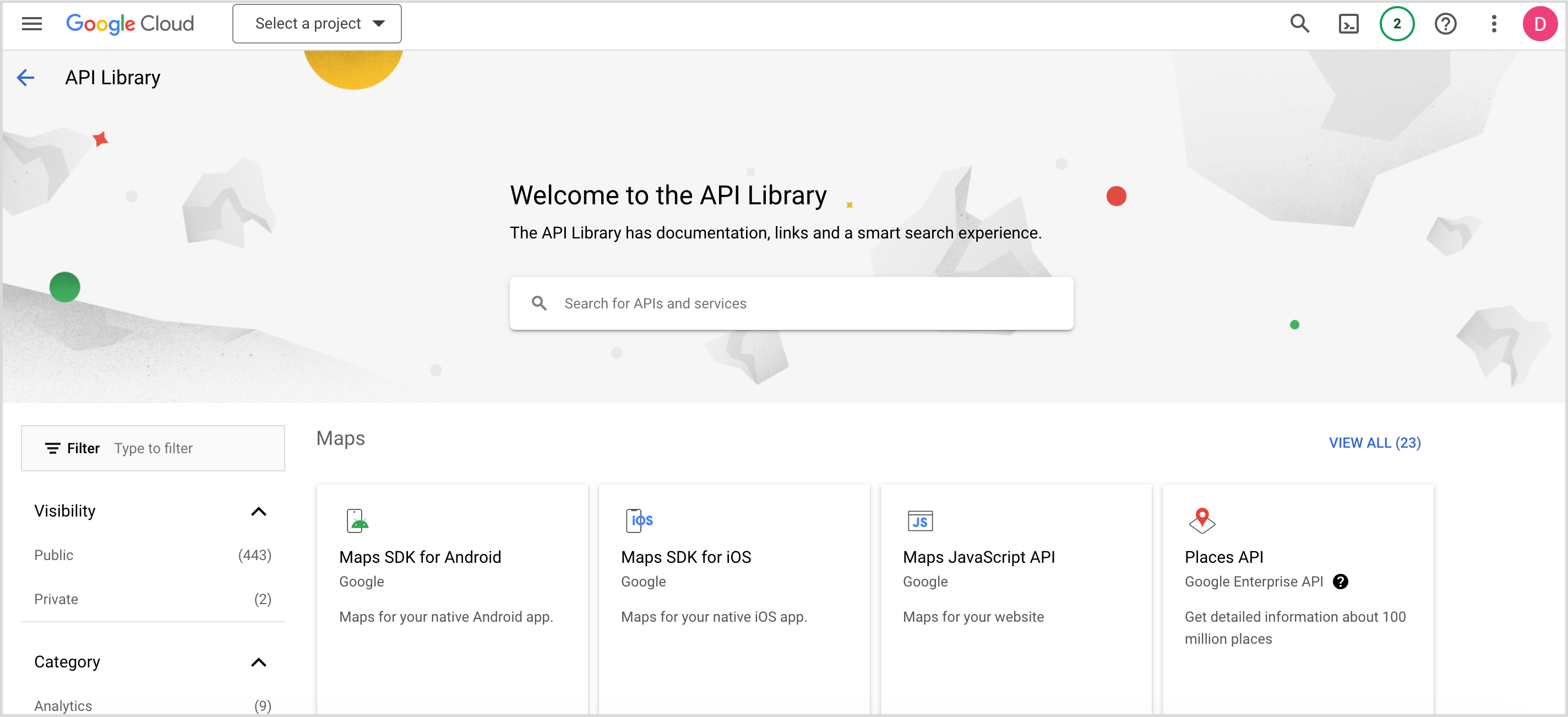The height and width of the screenshot is (717, 1568).
Task: Open the Select a project dropdown
Action: pos(316,23)
